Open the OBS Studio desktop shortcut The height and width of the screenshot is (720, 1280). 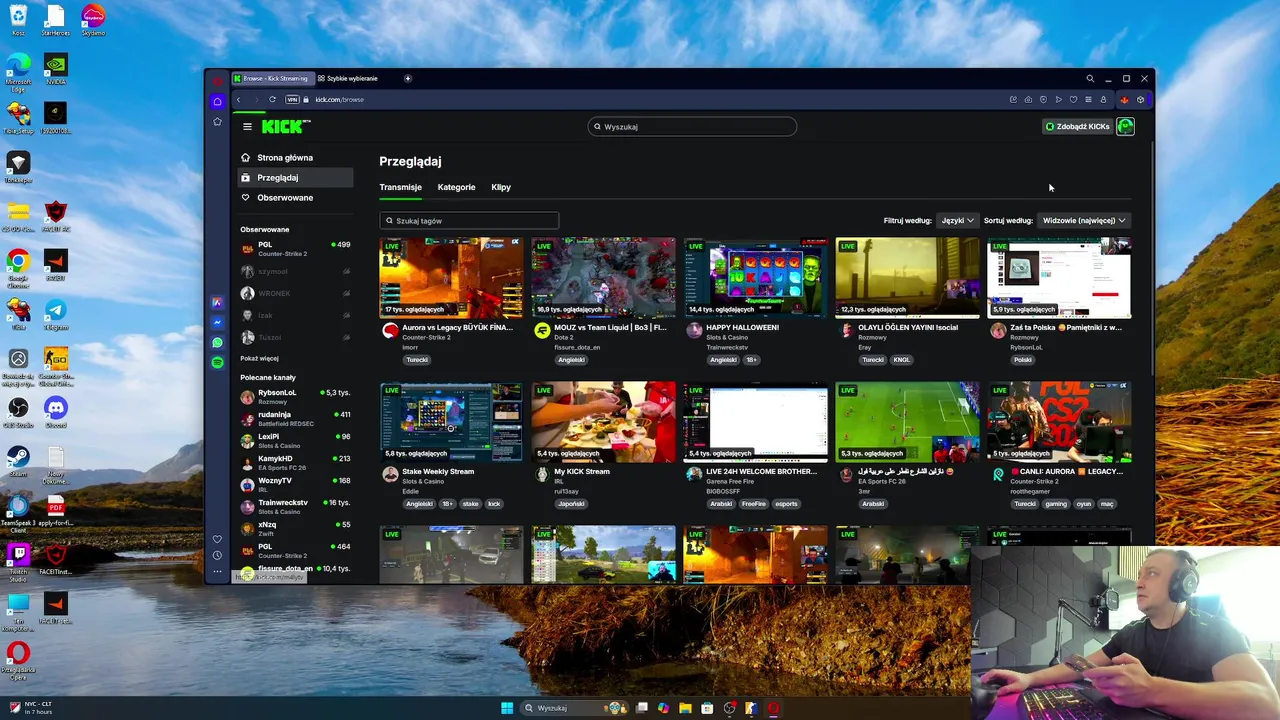pos(17,412)
